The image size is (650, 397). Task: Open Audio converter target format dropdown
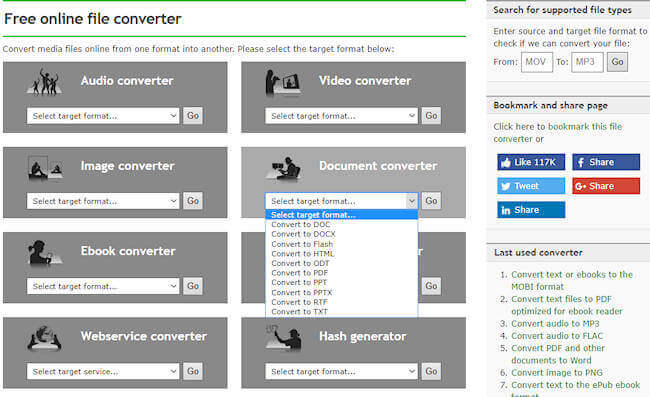coord(103,116)
